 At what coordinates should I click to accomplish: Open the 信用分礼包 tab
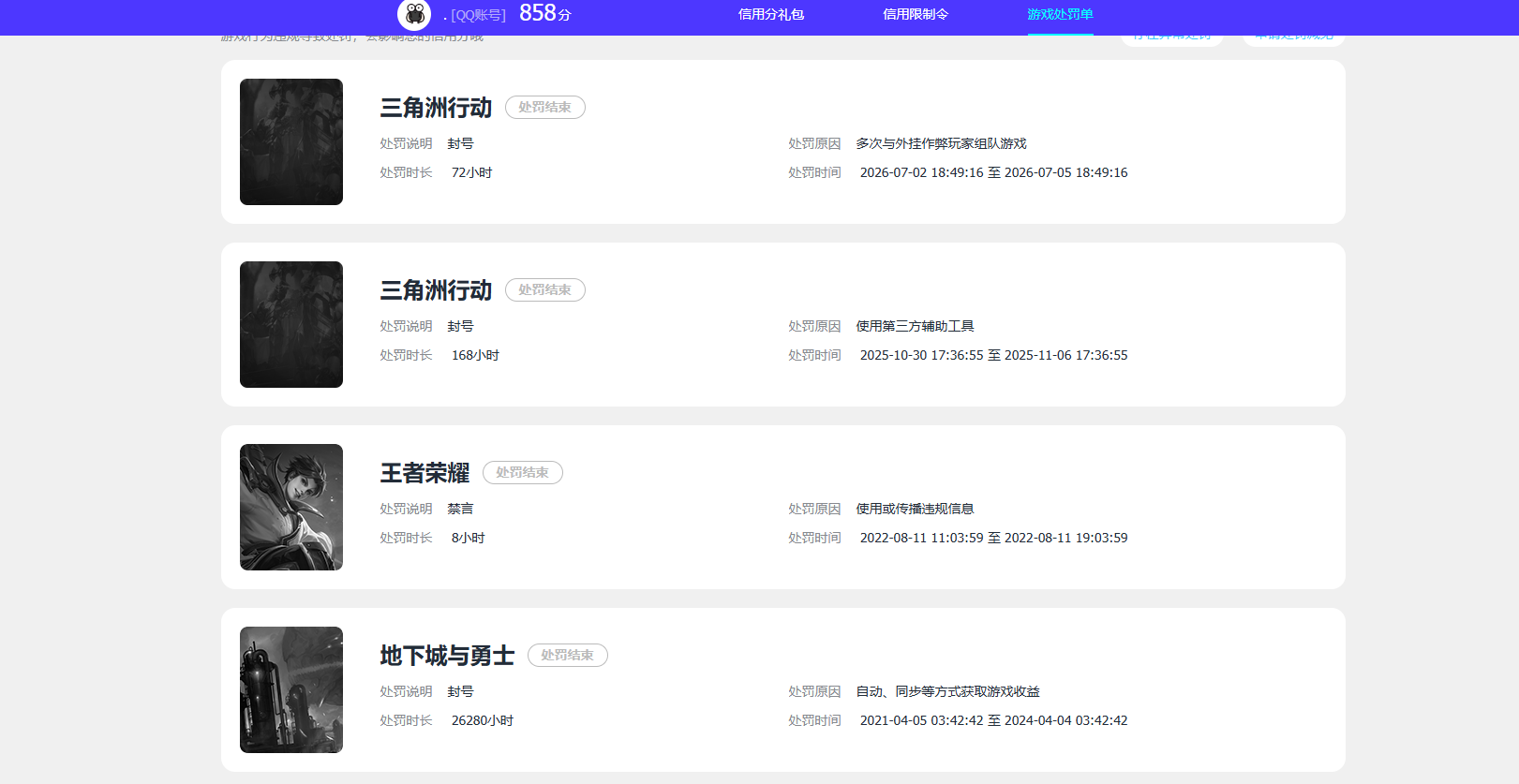tap(770, 15)
